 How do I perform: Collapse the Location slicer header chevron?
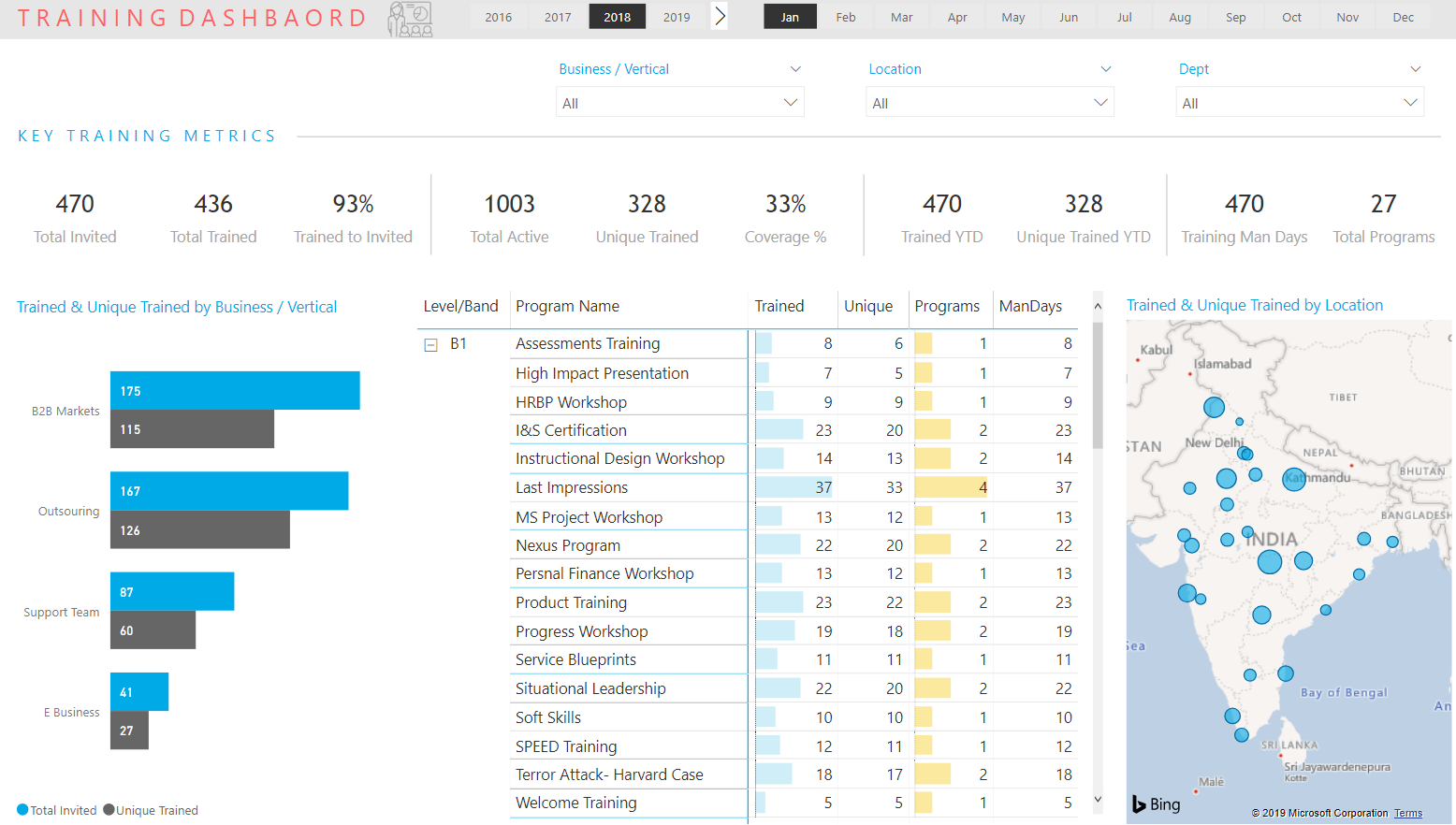[x=1105, y=69]
